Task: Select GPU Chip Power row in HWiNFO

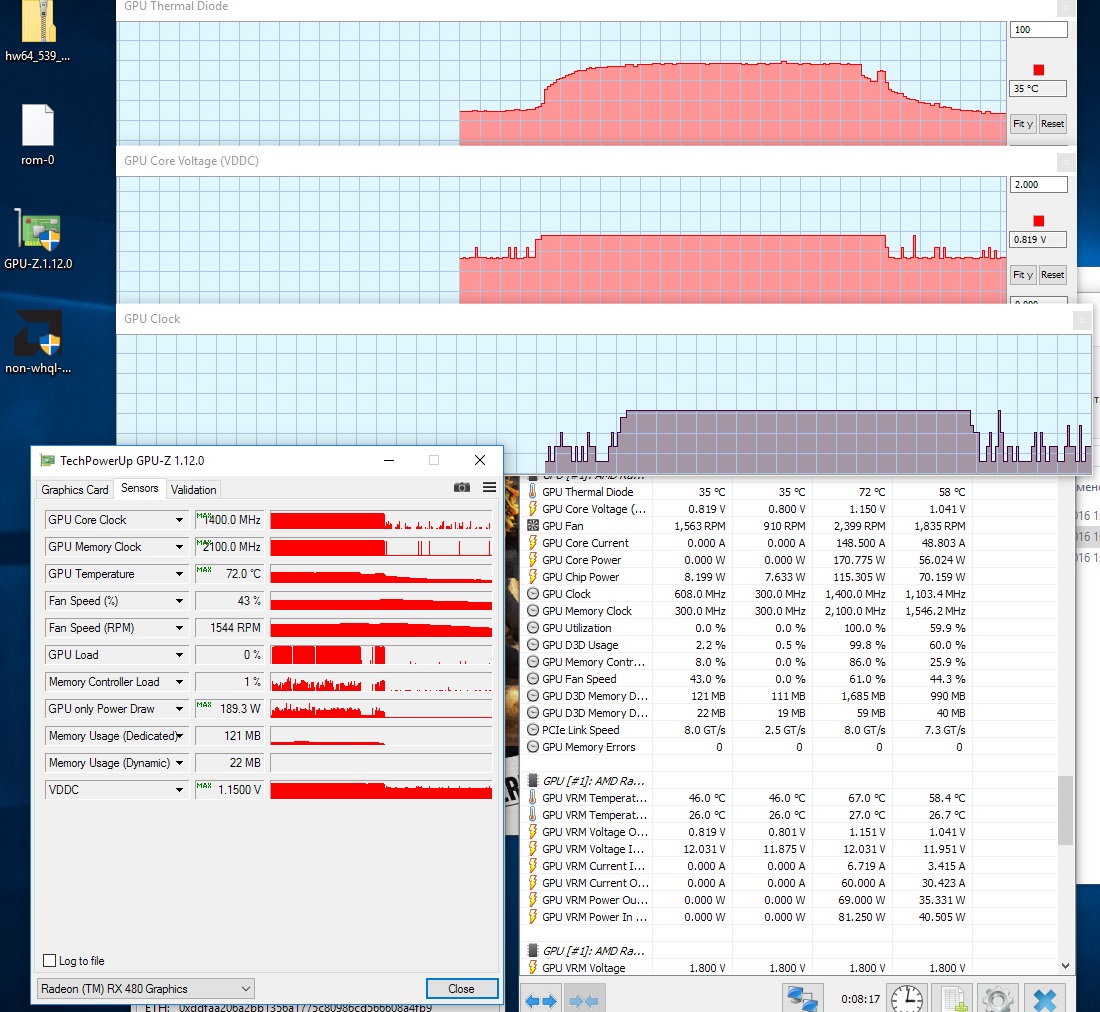Action: click(789, 577)
